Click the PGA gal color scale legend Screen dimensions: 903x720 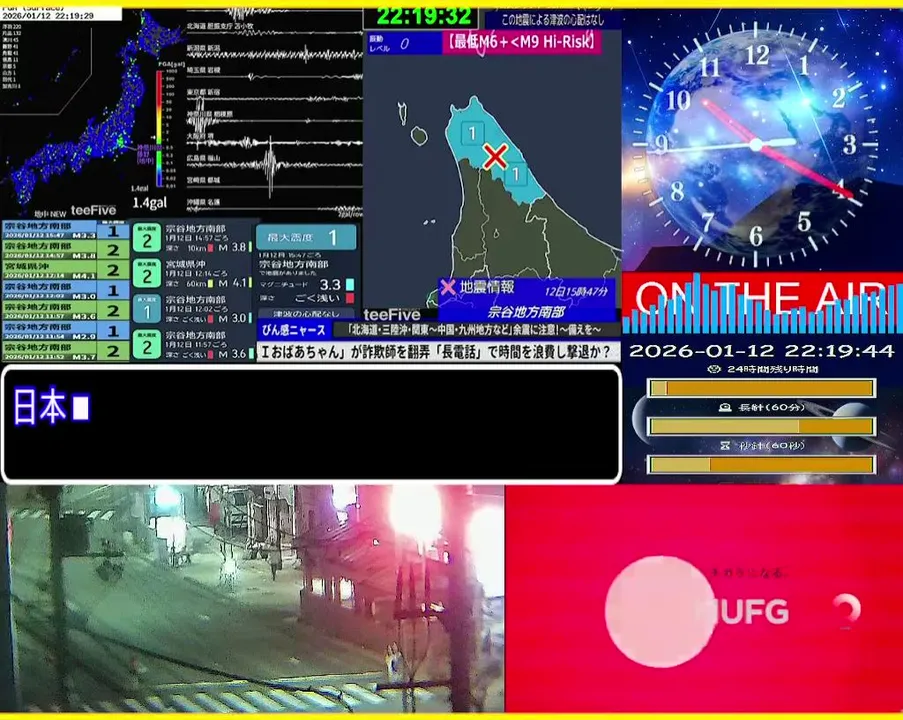(159, 128)
